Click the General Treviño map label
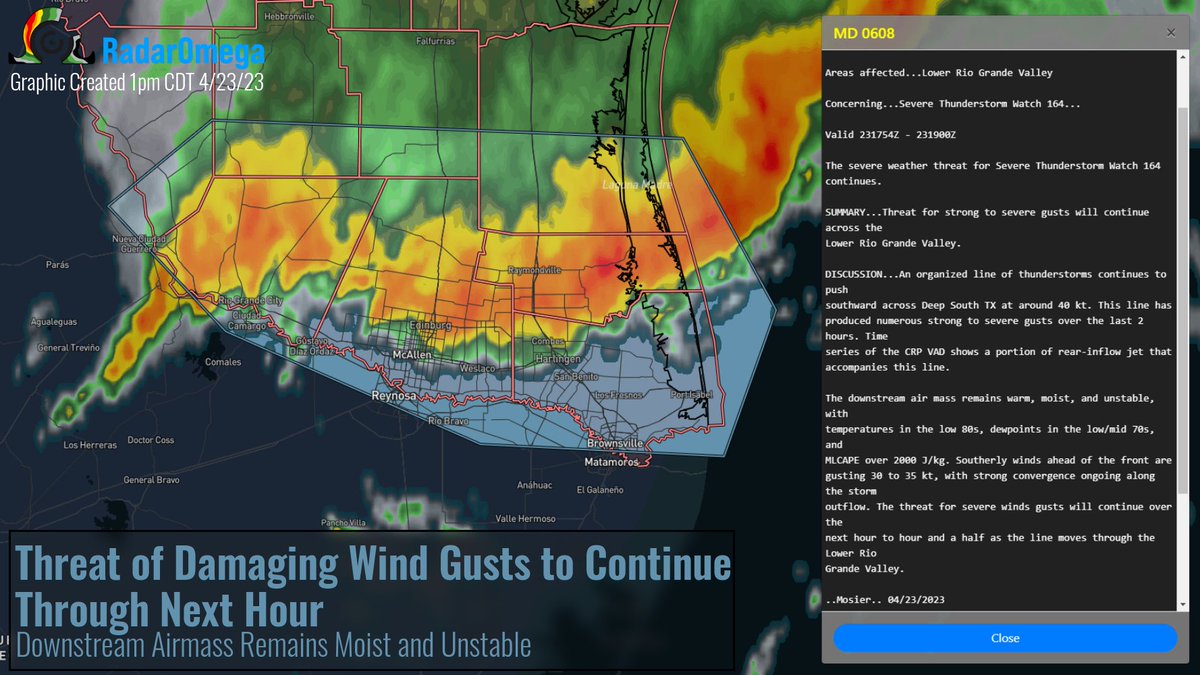This screenshot has height=675, width=1200. pyautogui.click(x=68, y=347)
